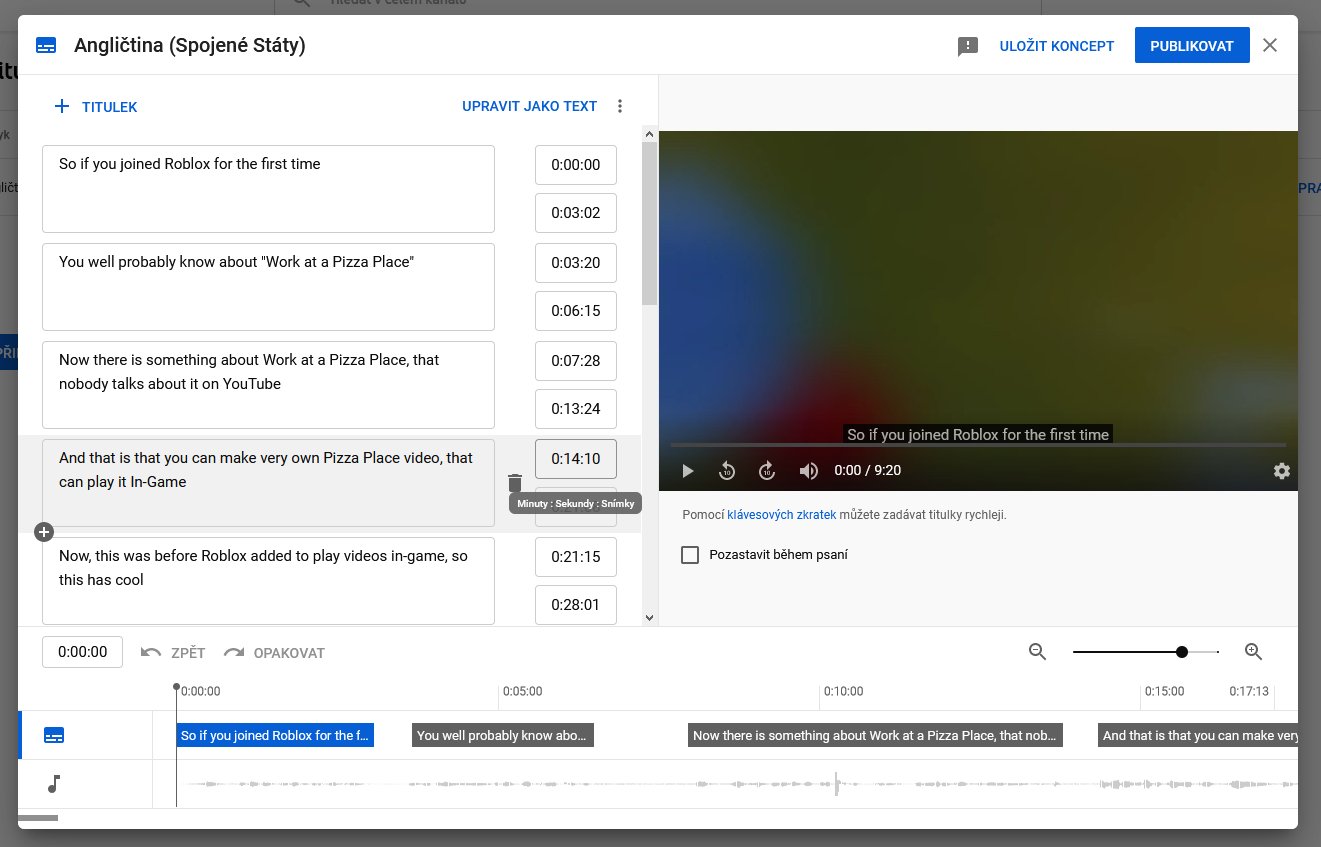Open the three-dot more options menu
The height and width of the screenshot is (847, 1321).
point(620,106)
